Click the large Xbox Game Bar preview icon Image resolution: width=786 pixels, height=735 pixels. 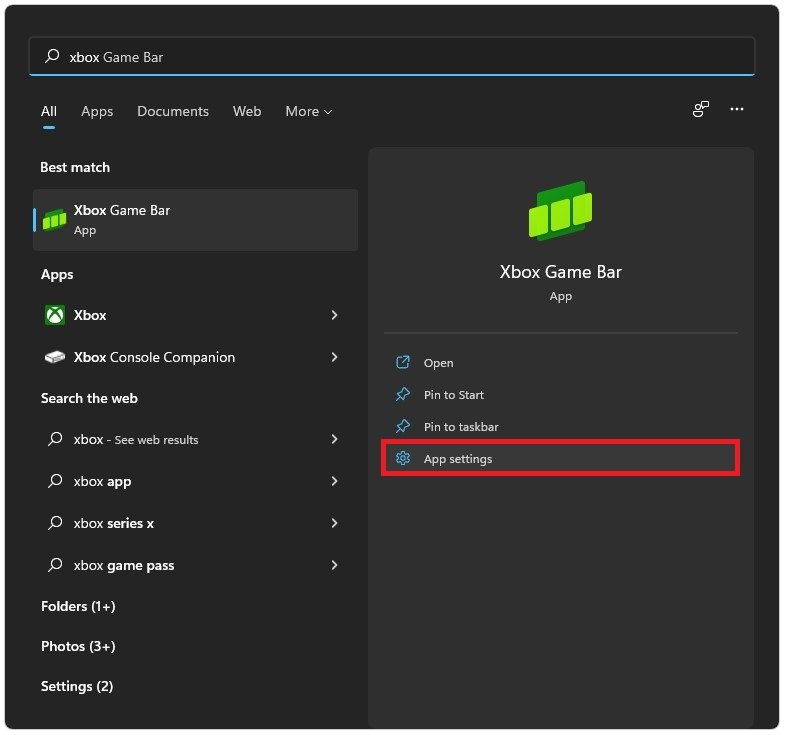coord(560,211)
